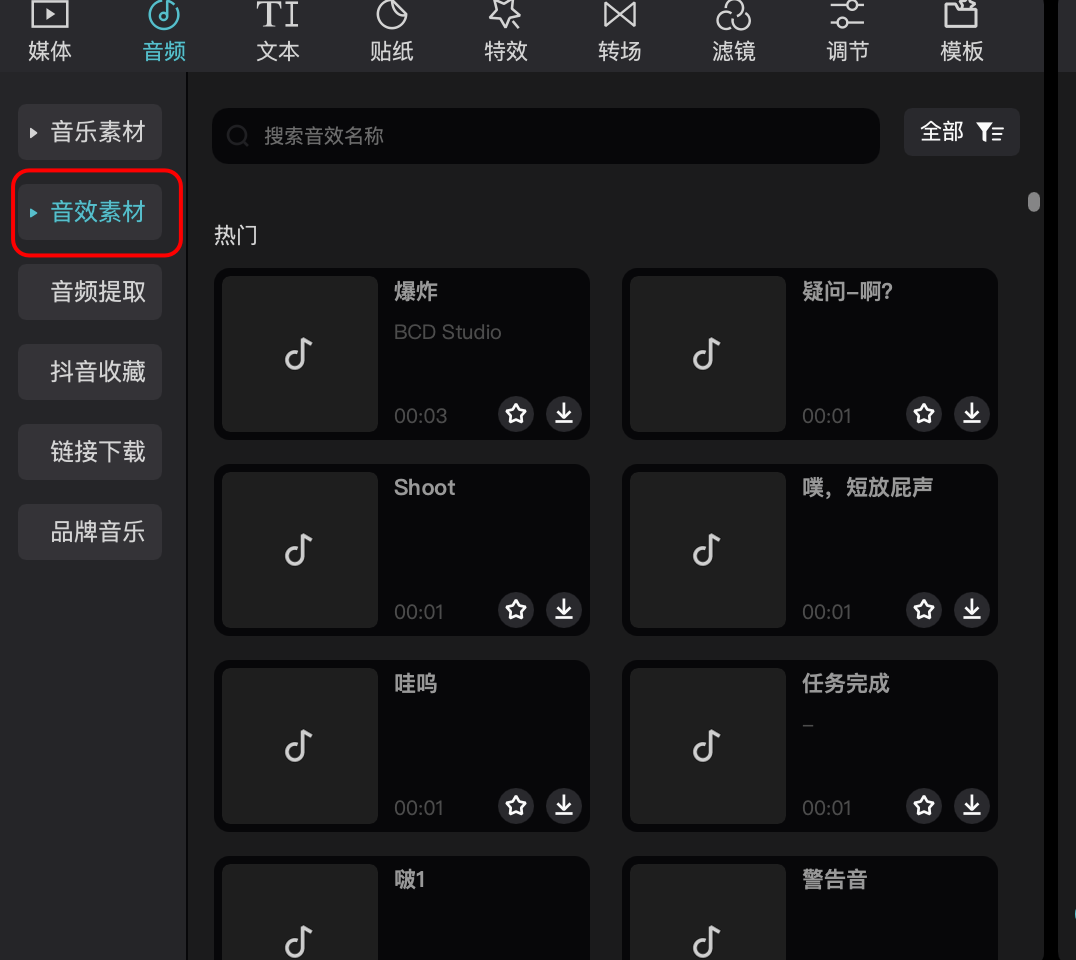Download the 任务完成 sound effect
This screenshot has width=1076, height=960.
click(972, 806)
